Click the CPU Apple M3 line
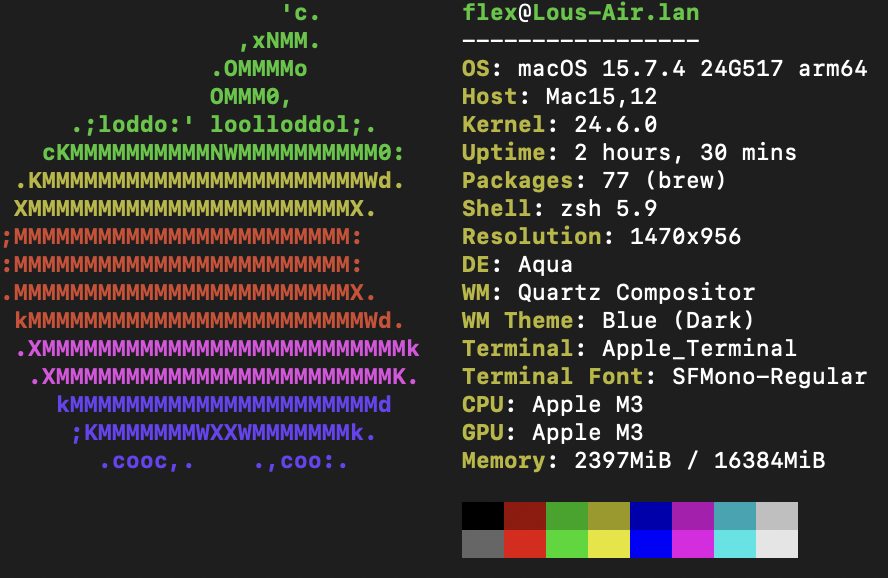This screenshot has width=888, height=578. [x=553, y=405]
